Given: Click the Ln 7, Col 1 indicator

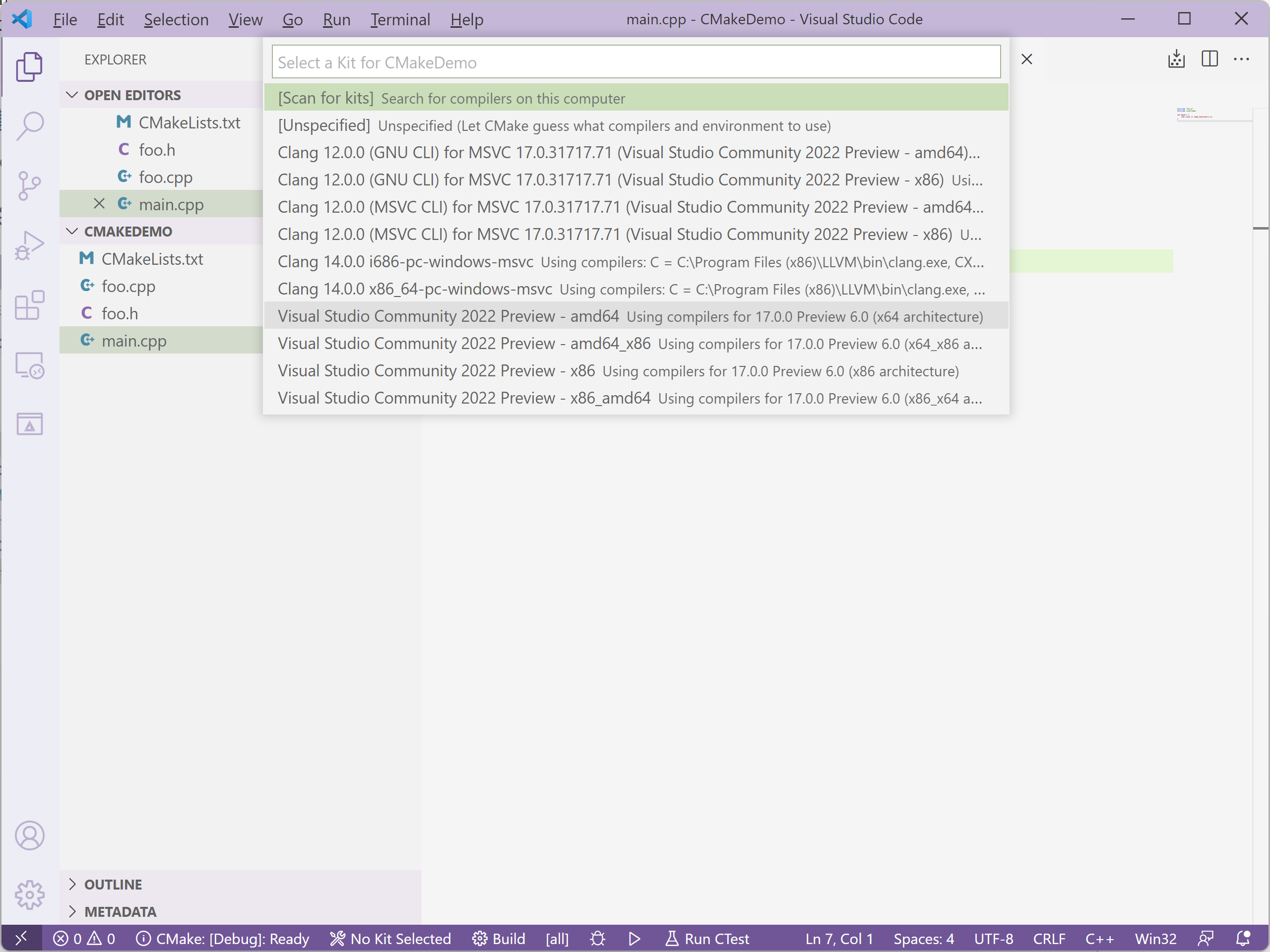Looking at the screenshot, I should (839, 939).
